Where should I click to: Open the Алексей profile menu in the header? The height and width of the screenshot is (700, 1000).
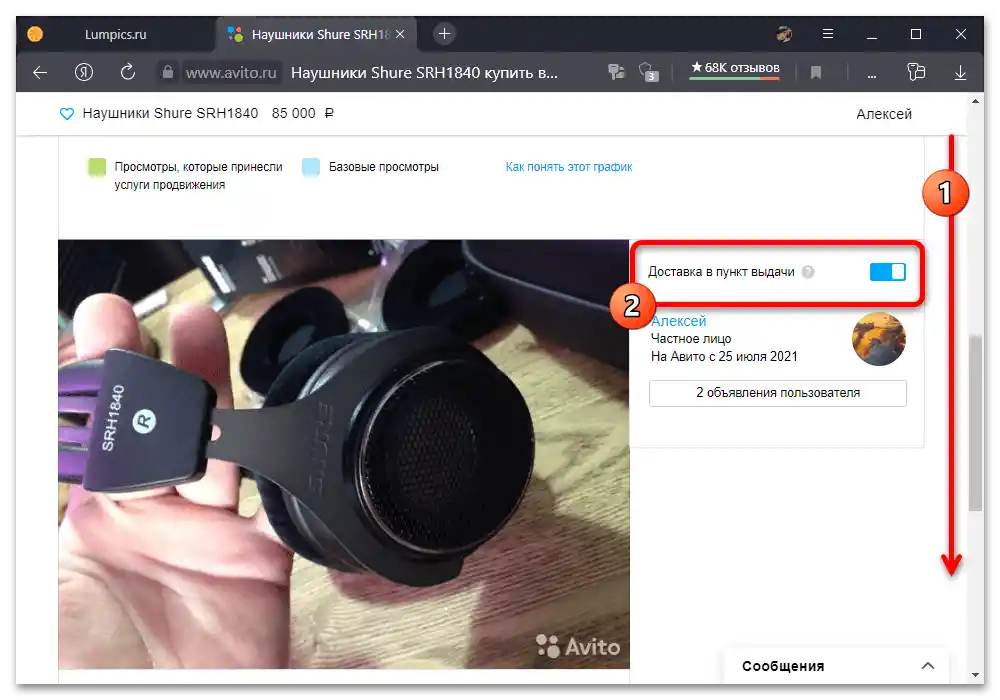(883, 114)
